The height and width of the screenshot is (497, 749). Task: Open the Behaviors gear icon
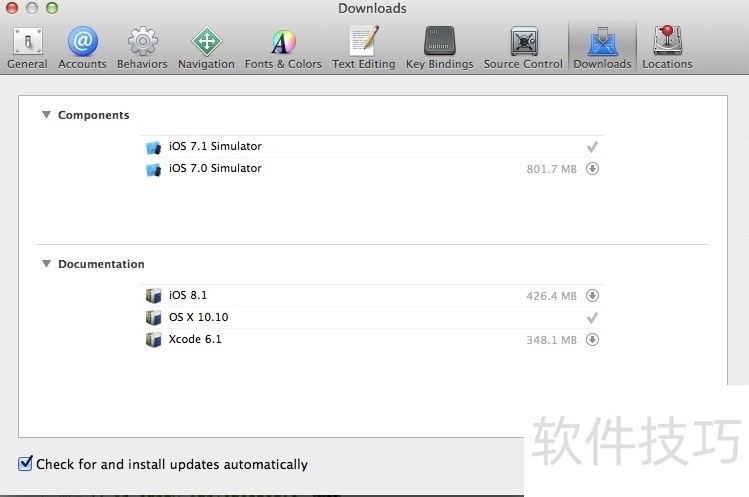tap(142, 41)
